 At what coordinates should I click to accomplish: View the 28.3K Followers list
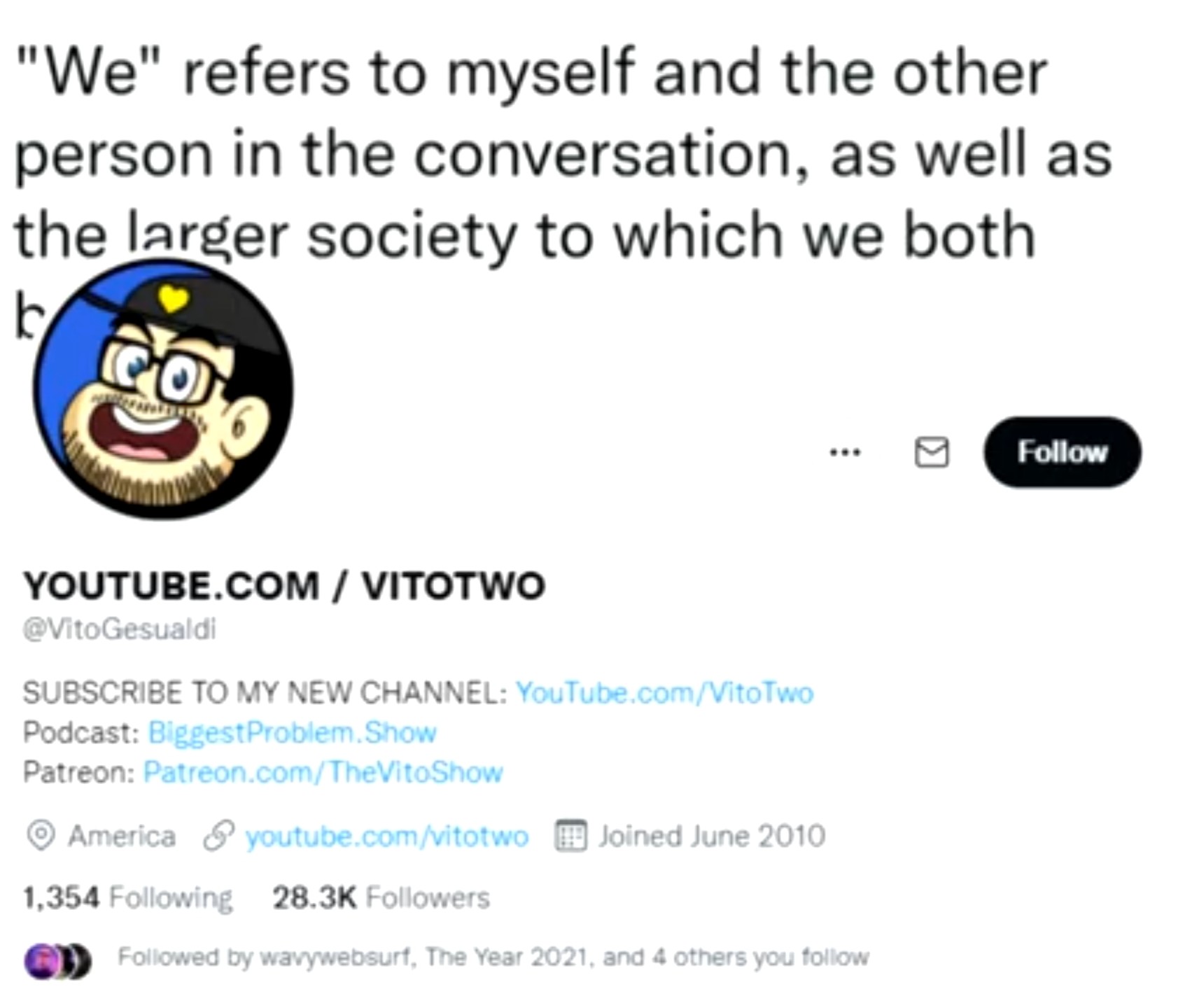pos(381,897)
